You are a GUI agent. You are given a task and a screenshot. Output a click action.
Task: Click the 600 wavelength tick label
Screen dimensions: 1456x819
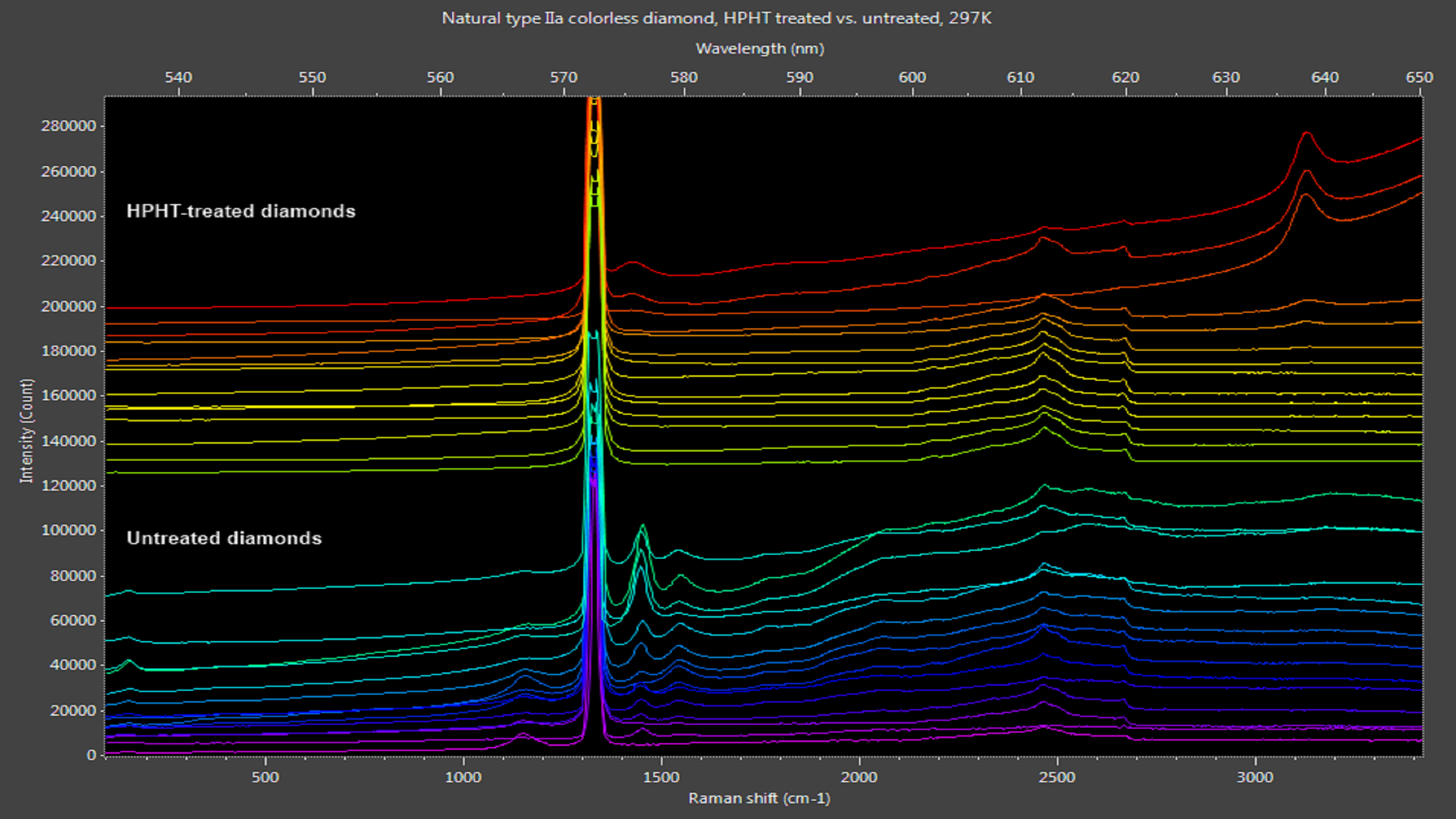point(912,77)
